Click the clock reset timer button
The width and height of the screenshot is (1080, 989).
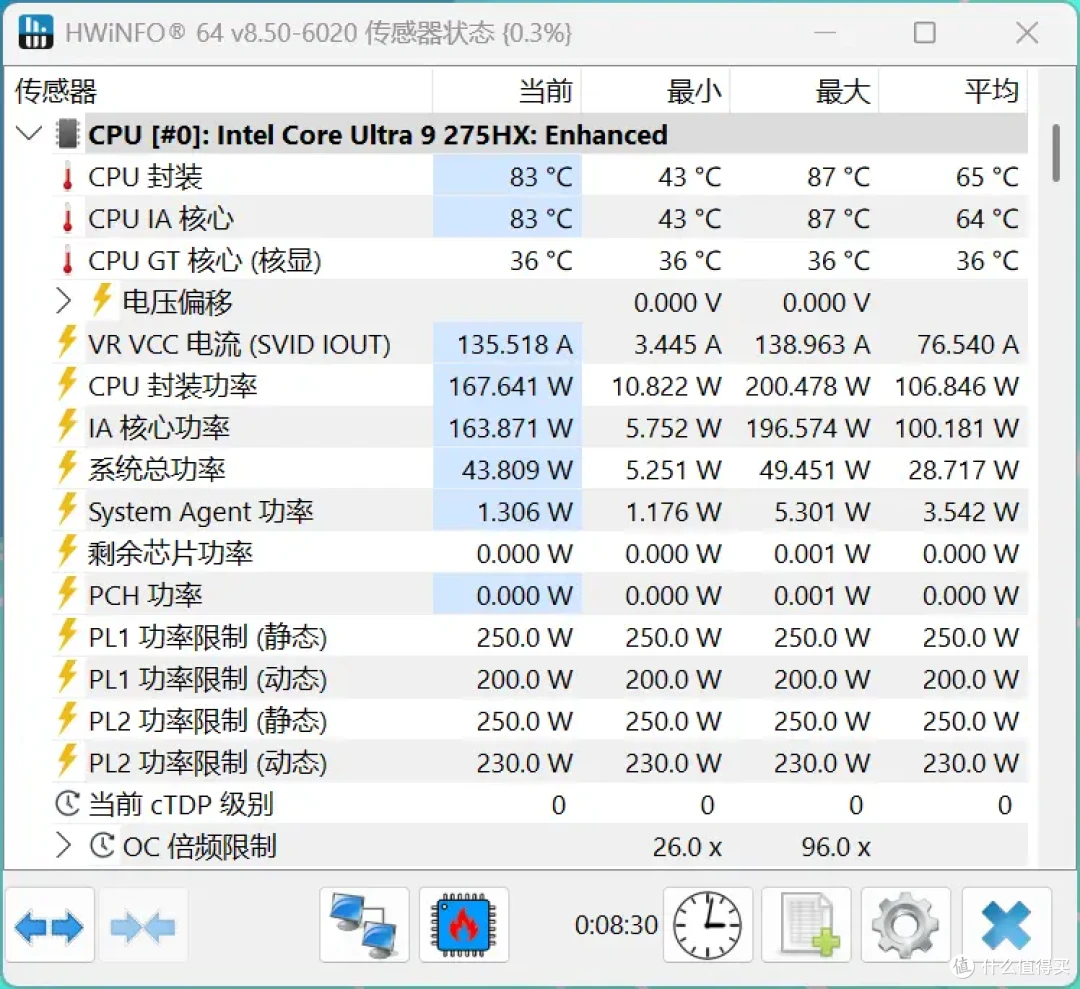pyautogui.click(x=707, y=925)
